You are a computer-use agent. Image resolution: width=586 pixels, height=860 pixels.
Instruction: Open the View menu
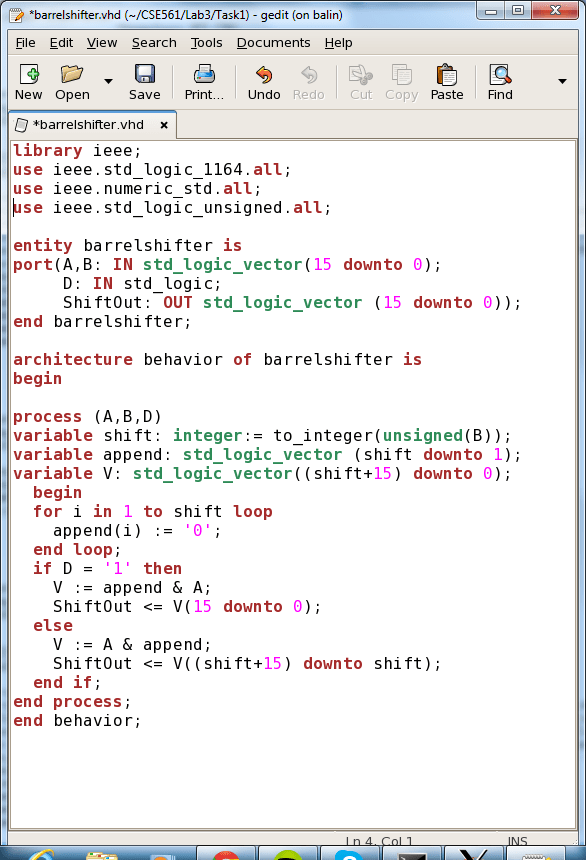pyautogui.click(x=102, y=43)
